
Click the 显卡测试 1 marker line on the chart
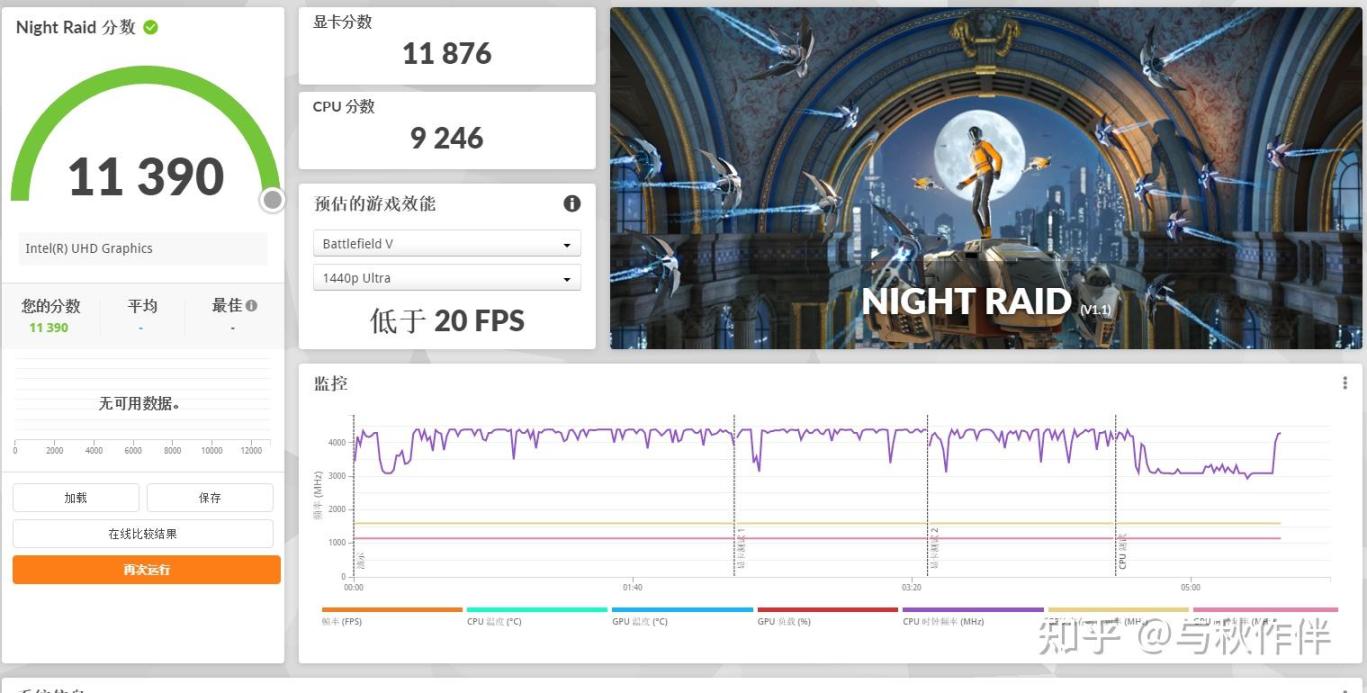click(x=734, y=495)
